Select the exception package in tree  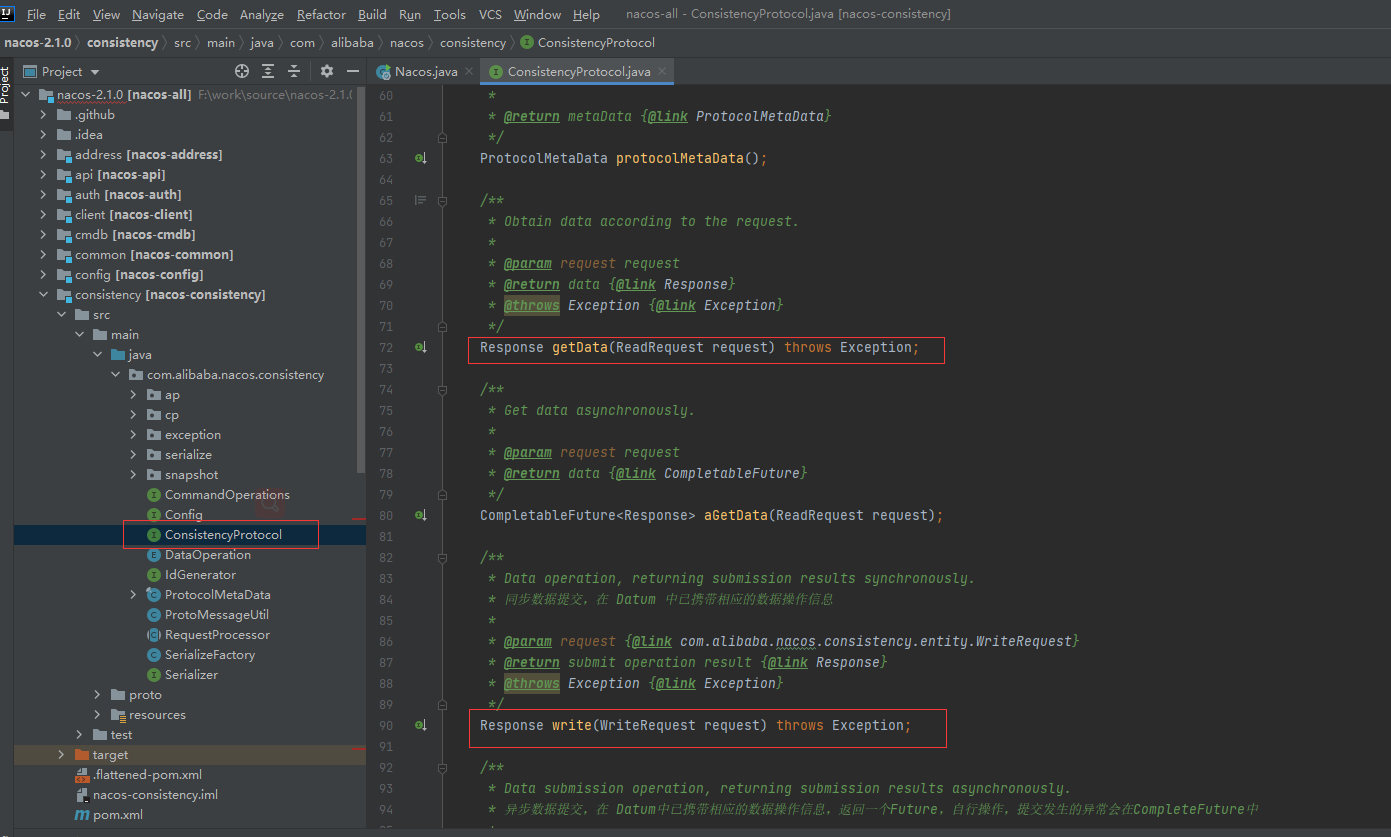[x=193, y=435]
